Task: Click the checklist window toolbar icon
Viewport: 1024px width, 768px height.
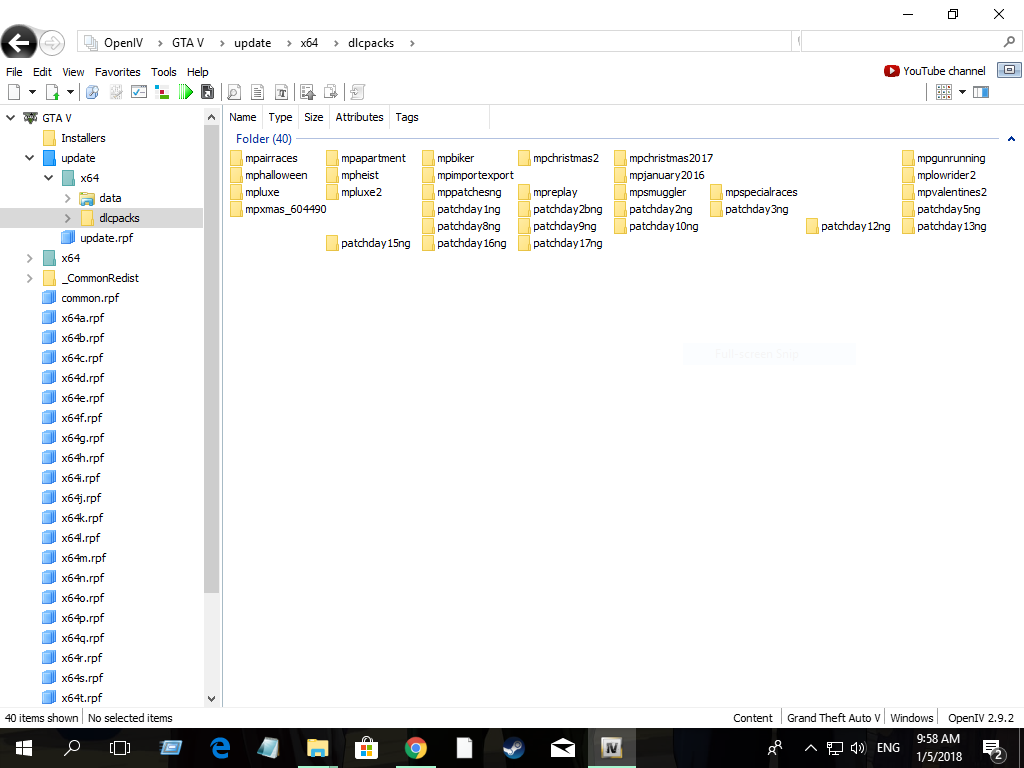Action: point(139,92)
